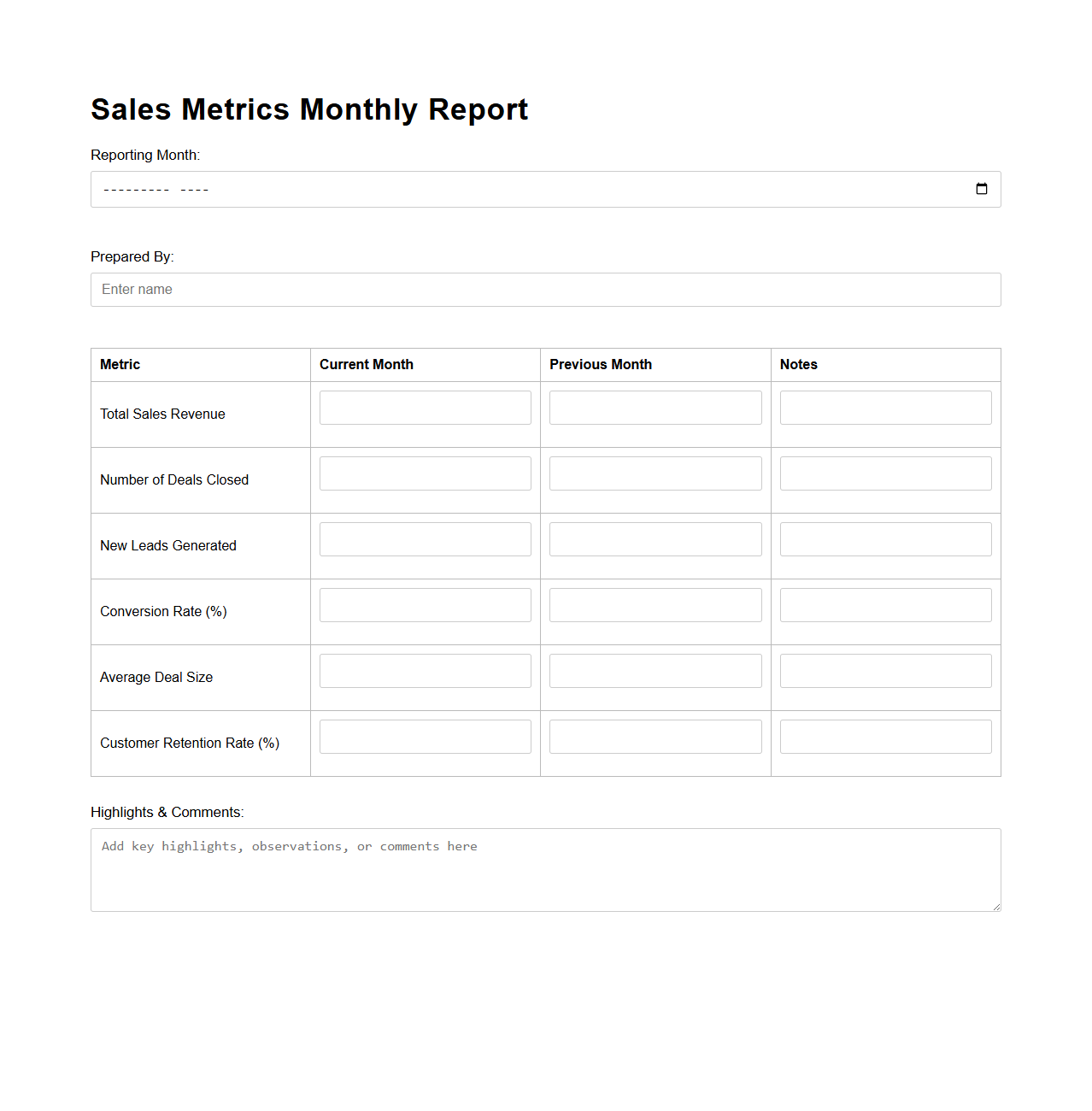Viewport: 1092px width, 1111px height.
Task: Click Previous Month field for Customer Retention Rate
Action: [655, 737]
